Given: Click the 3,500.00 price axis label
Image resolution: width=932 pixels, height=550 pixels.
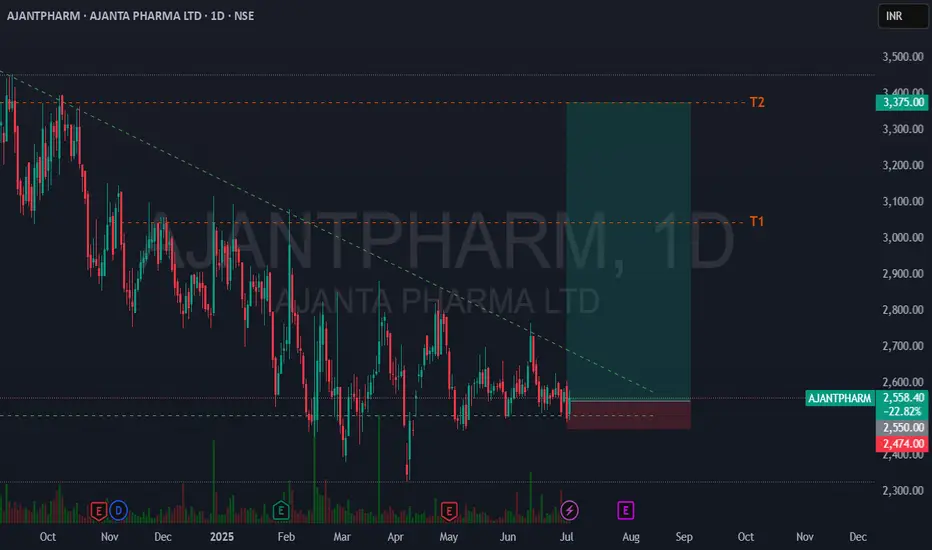Looking at the screenshot, I should click(903, 57).
